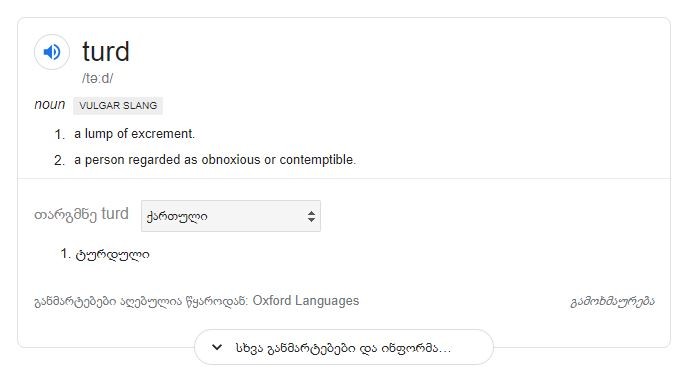This screenshot has width=689, height=368.
Task: Click the თარგმნე turd label
Action: point(81,214)
